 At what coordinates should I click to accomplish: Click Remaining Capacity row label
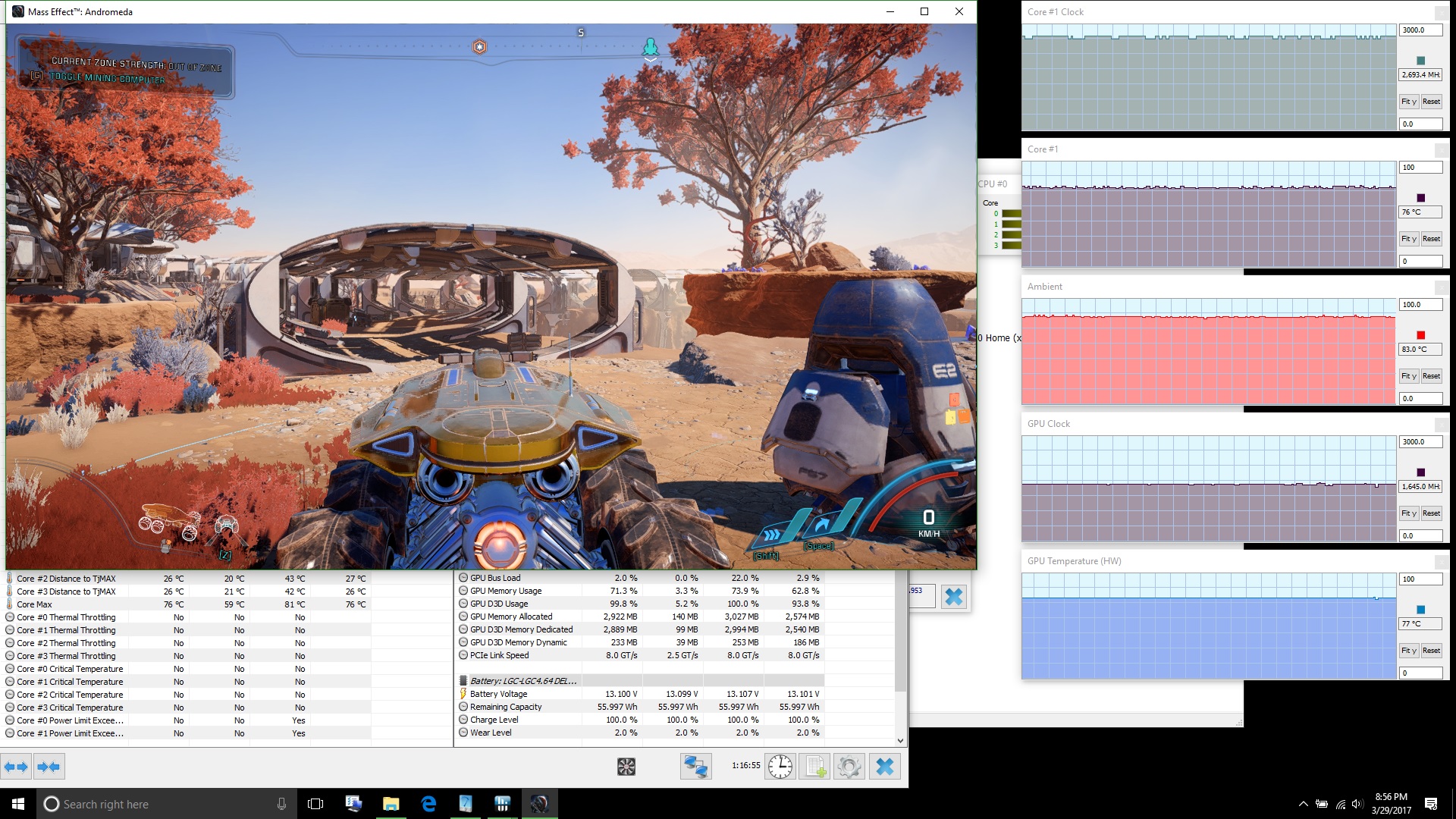[x=506, y=707]
